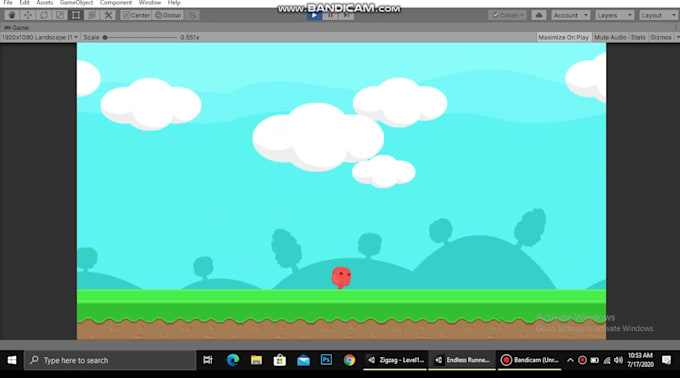
Task: Pause the game playback
Action: coord(330,16)
